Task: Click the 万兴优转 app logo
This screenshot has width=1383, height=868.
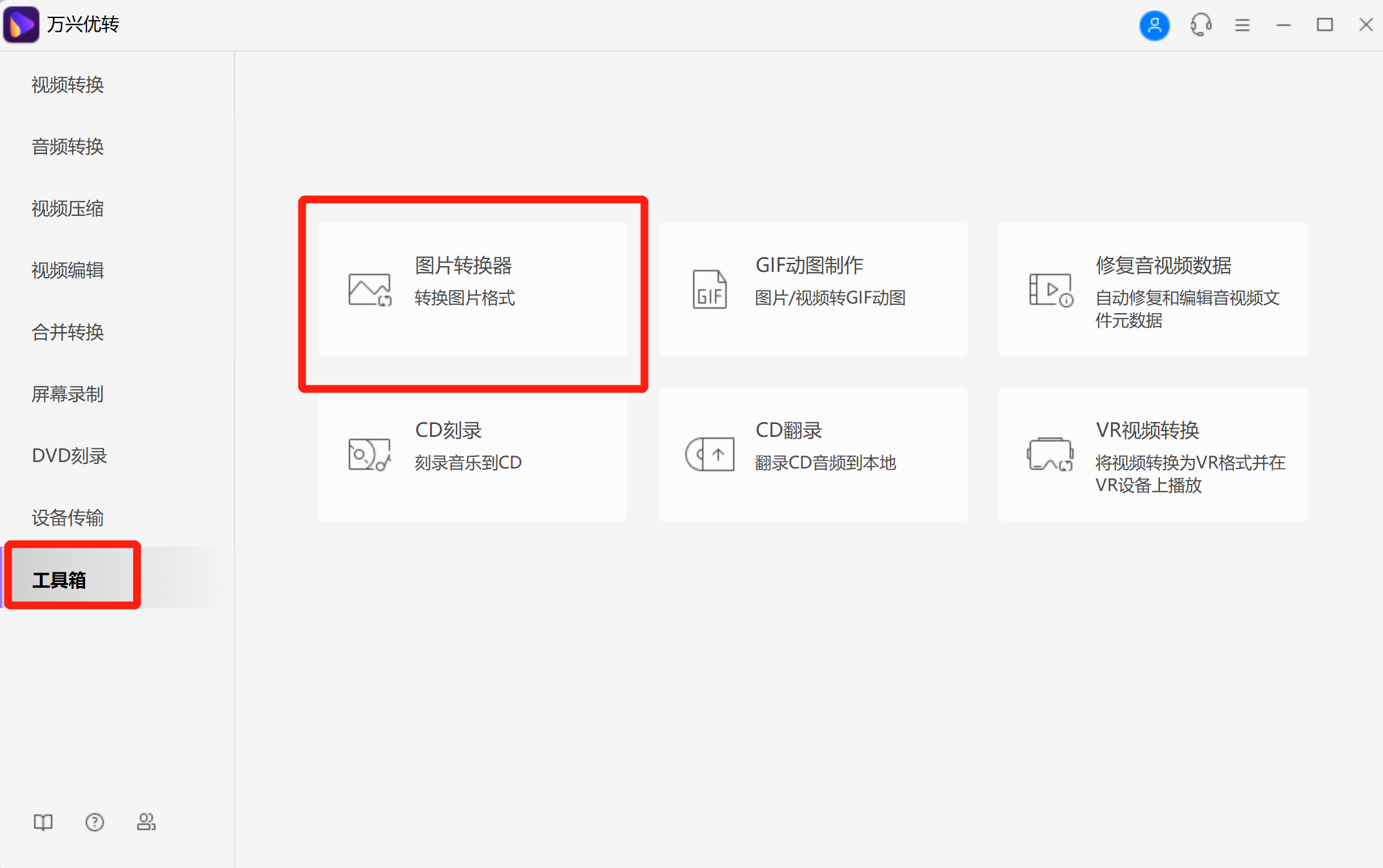Action: [x=21, y=24]
